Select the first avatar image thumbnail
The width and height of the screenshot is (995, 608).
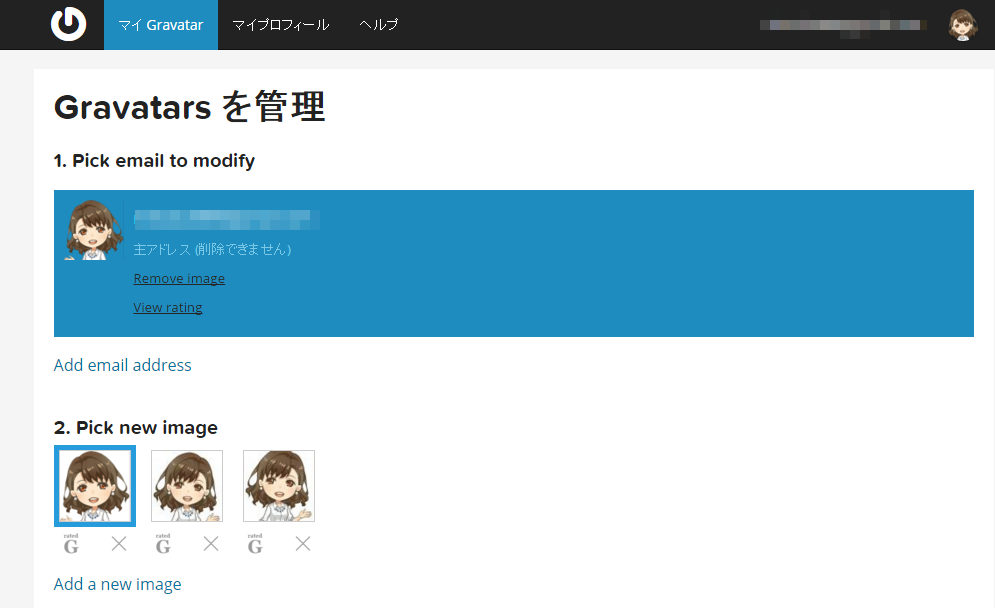pos(94,486)
